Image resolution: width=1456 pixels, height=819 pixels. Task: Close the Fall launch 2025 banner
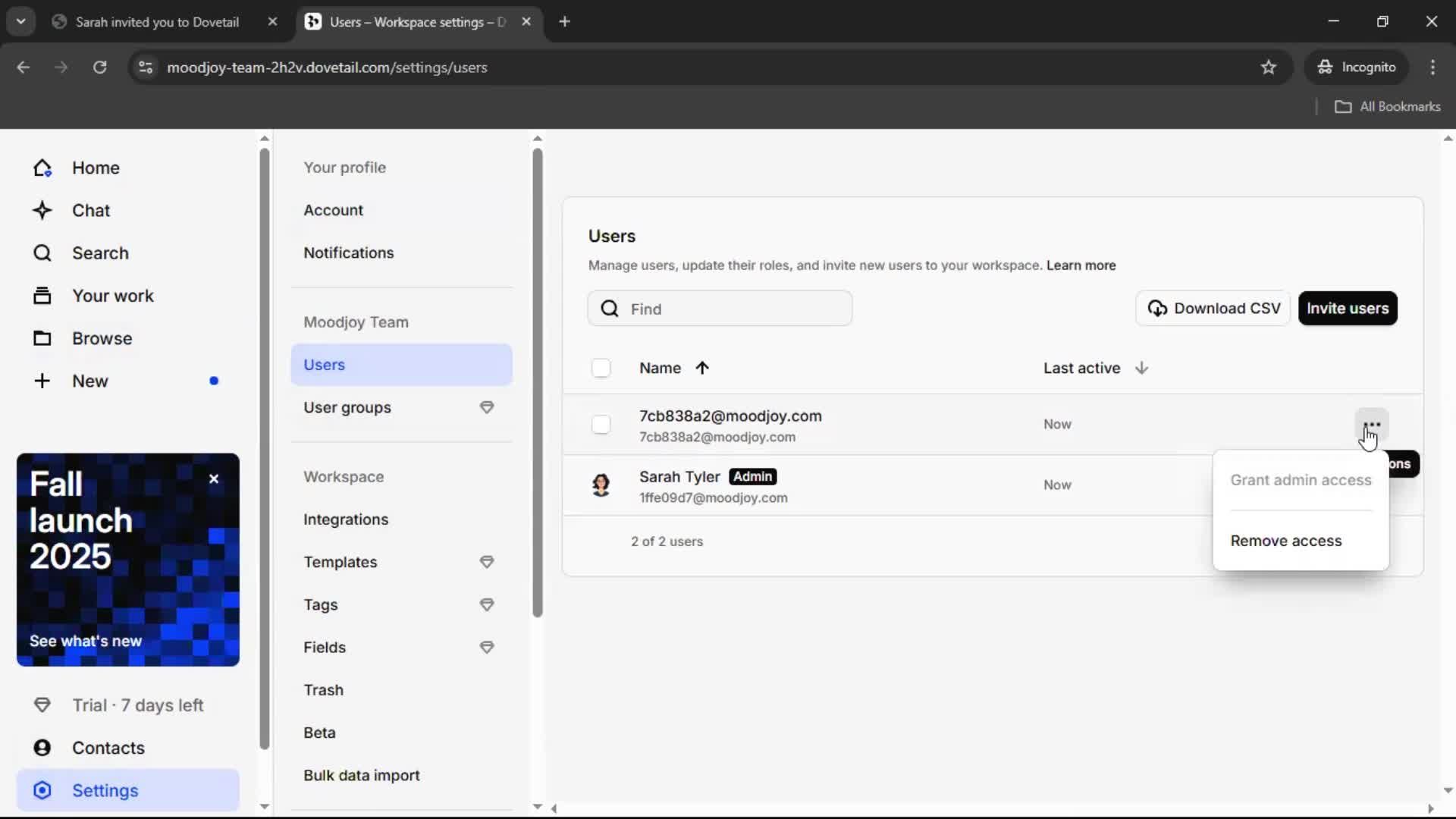214,479
